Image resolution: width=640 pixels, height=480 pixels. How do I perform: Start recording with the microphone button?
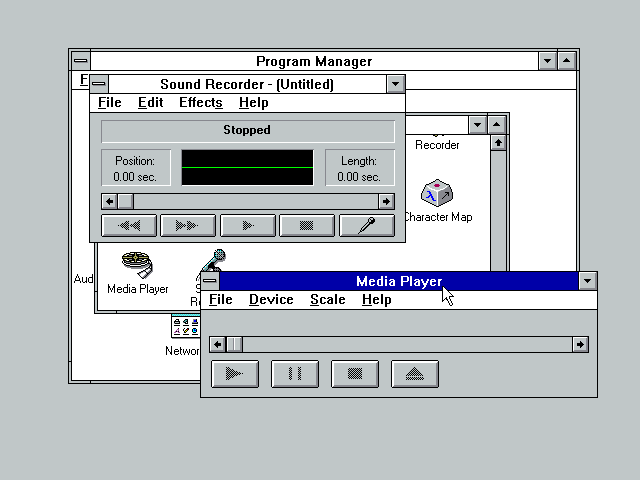367,225
